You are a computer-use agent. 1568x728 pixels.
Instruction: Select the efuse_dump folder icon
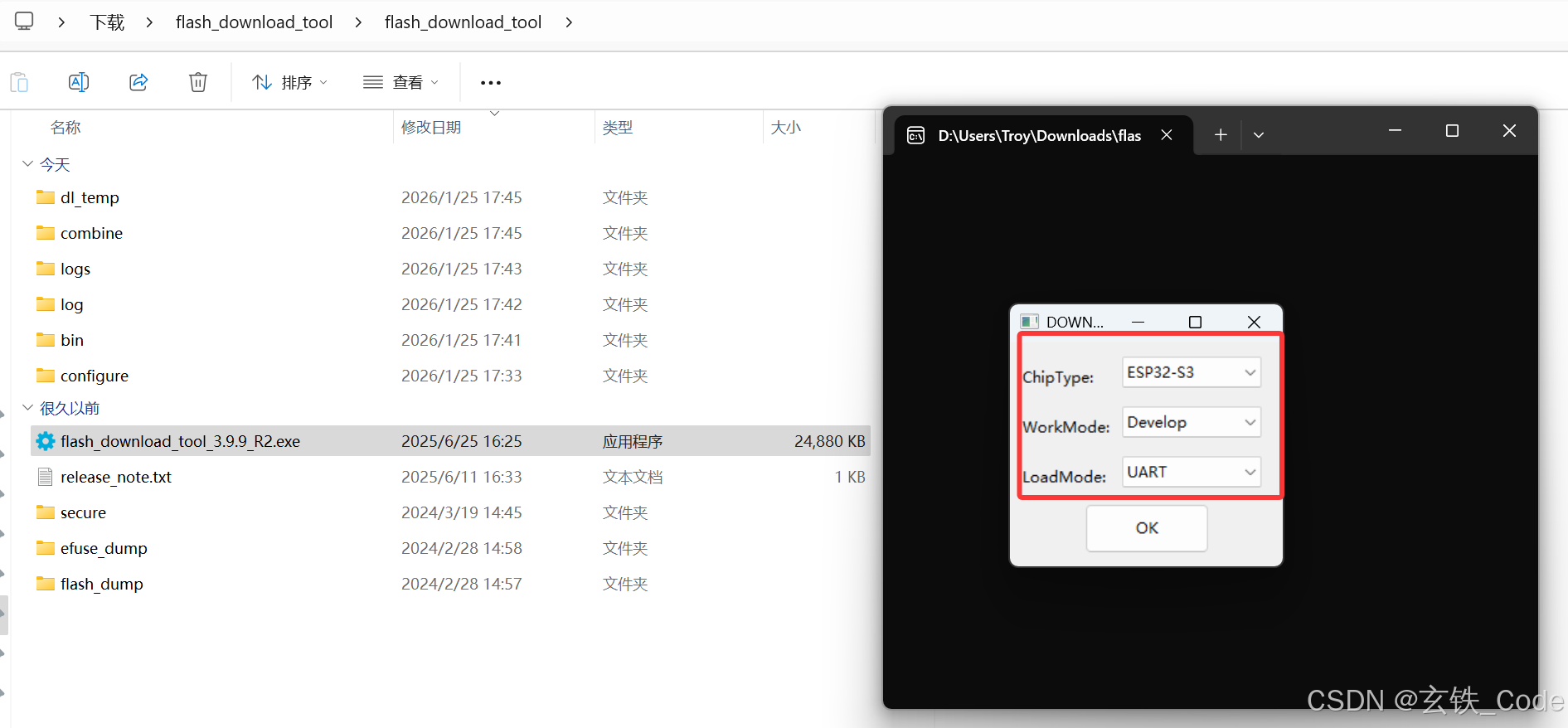pos(46,548)
